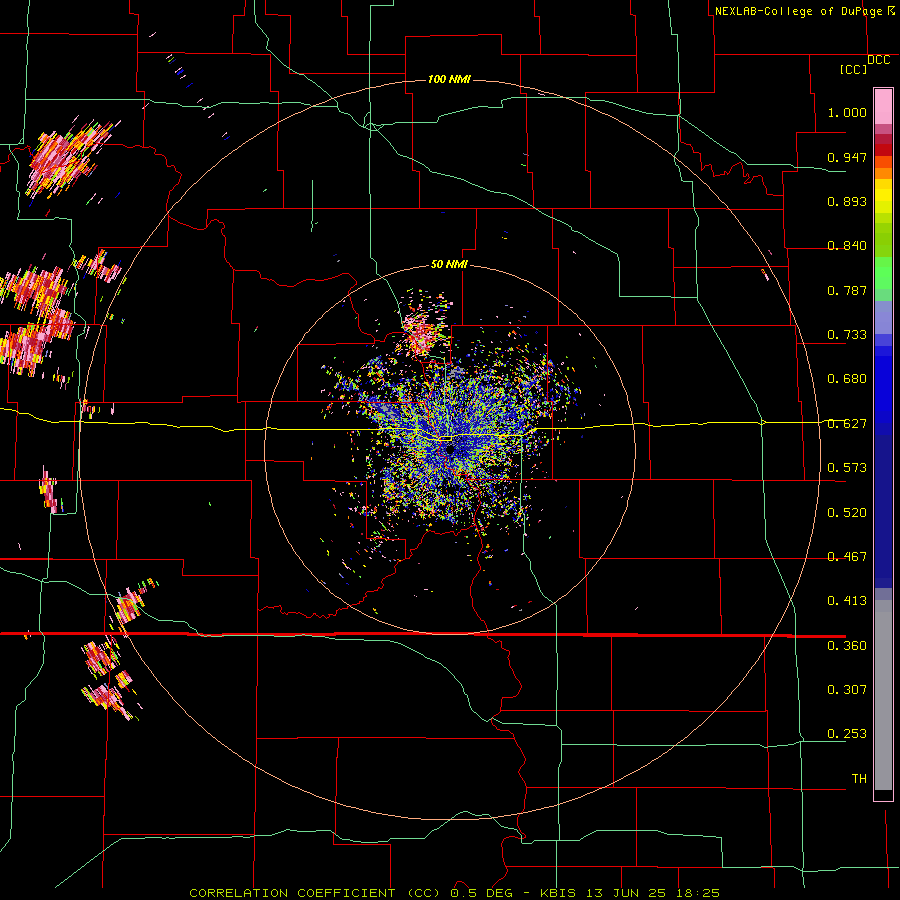This screenshot has width=900, height=900.
Task: Select the 0.253 legend value
Action: 847,734
